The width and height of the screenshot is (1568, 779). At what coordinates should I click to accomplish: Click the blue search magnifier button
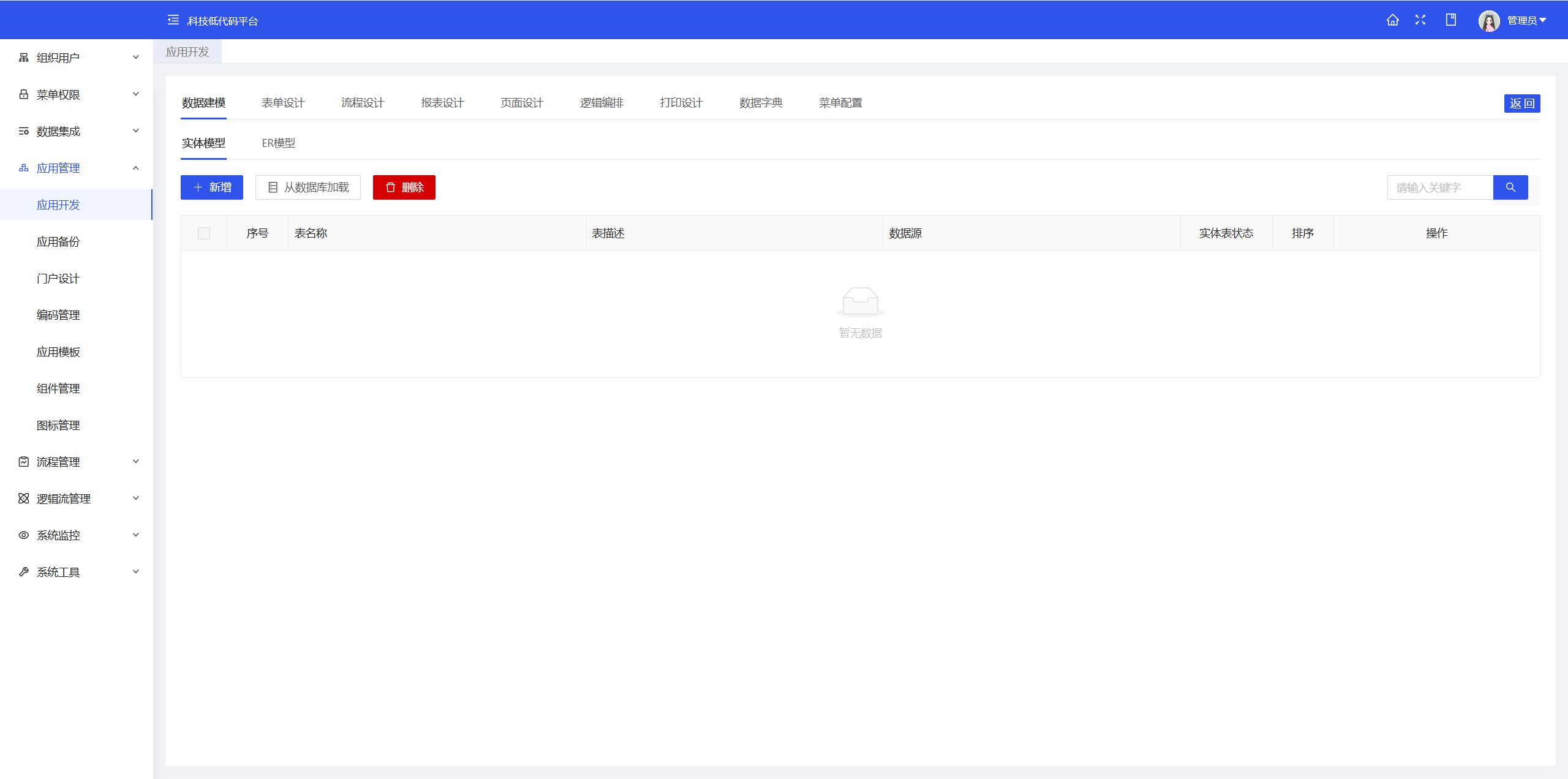1510,187
